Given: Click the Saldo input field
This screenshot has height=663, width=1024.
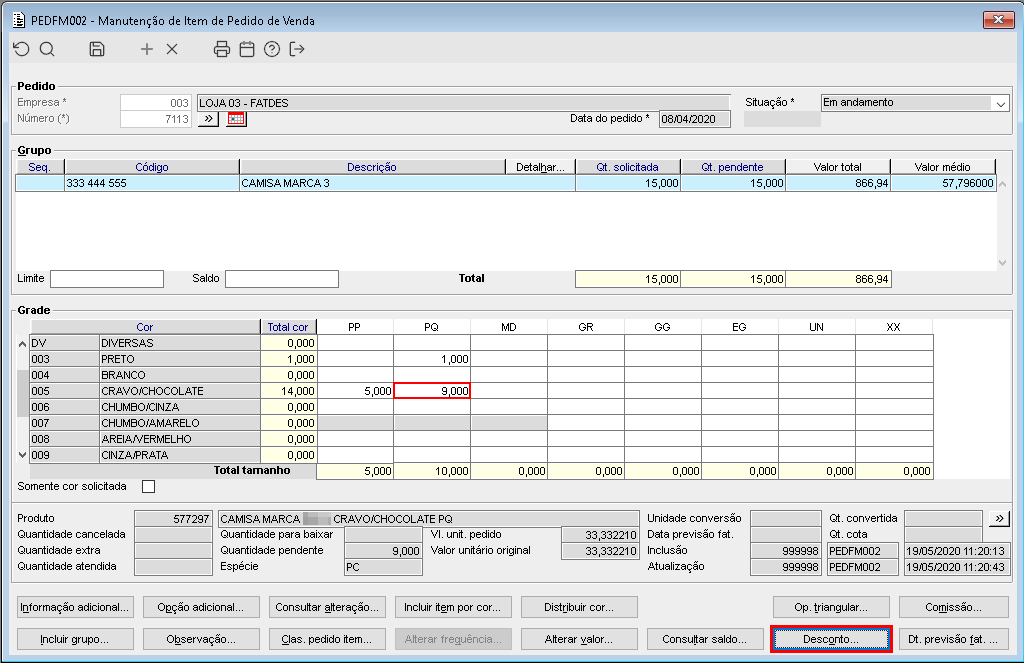Looking at the screenshot, I should tap(281, 279).
